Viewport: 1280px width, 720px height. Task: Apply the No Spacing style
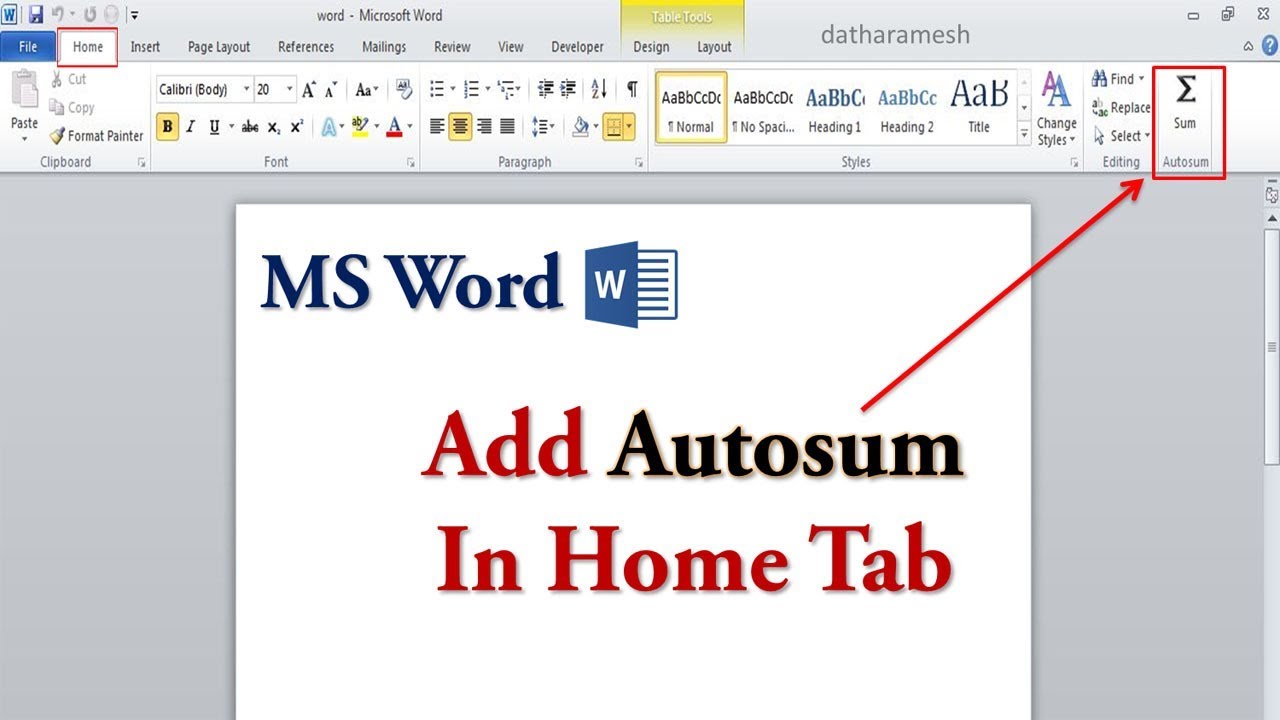763,107
